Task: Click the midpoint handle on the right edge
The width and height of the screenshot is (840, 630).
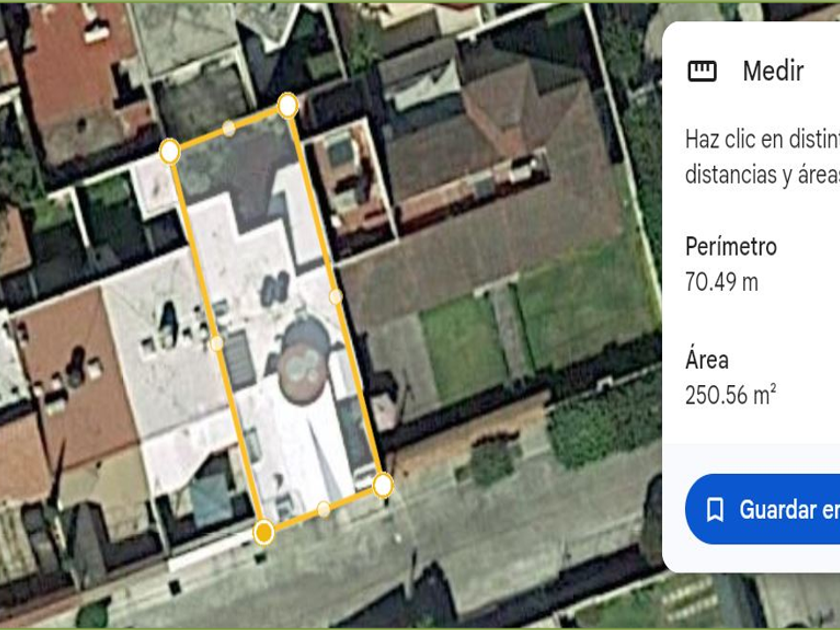Action: point(335,296)
